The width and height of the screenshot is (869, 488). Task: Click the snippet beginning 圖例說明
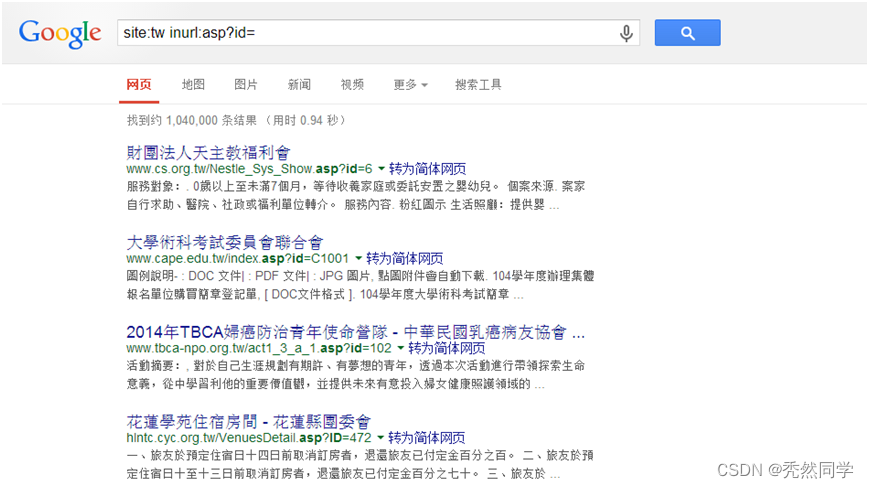[360, 285]
